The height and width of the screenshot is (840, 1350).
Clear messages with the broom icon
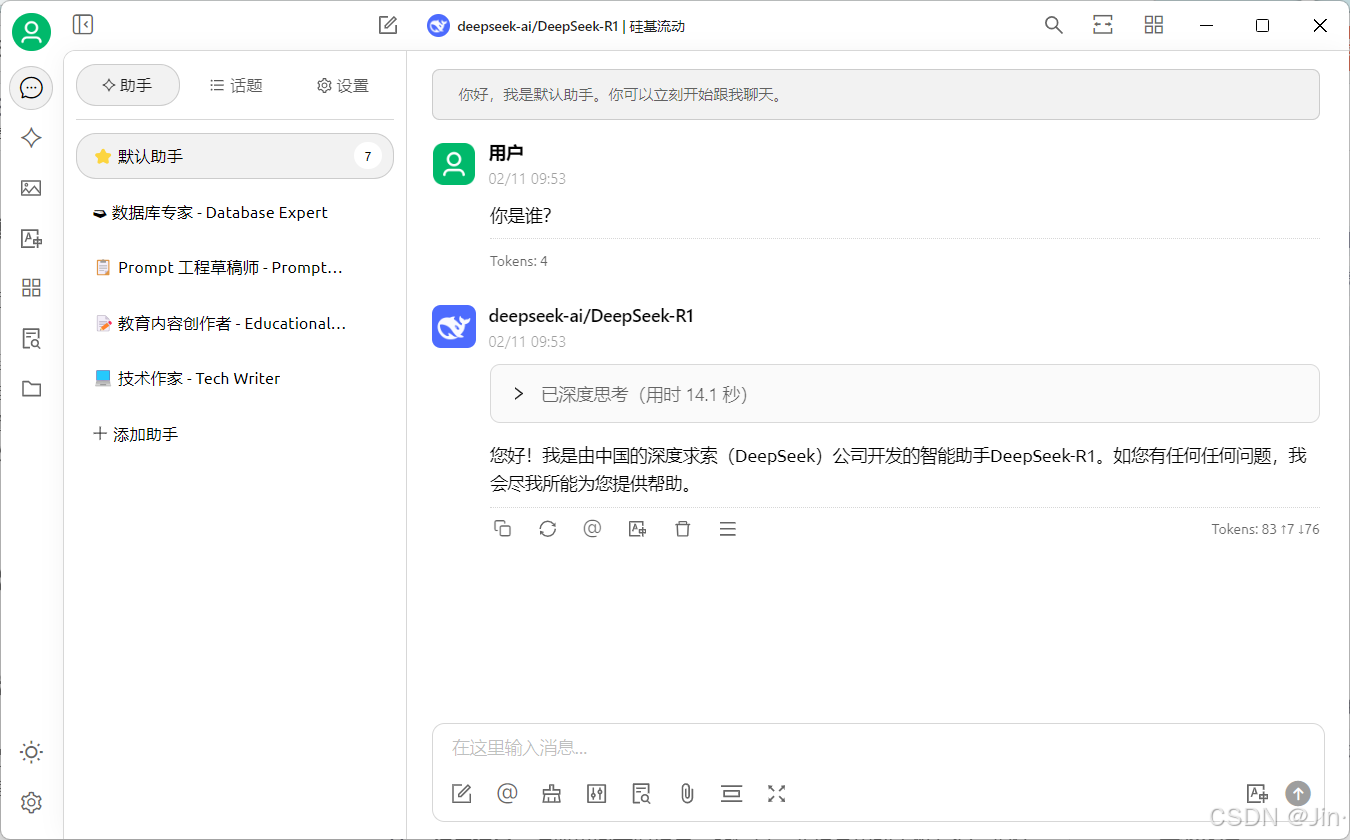(552, 794)
